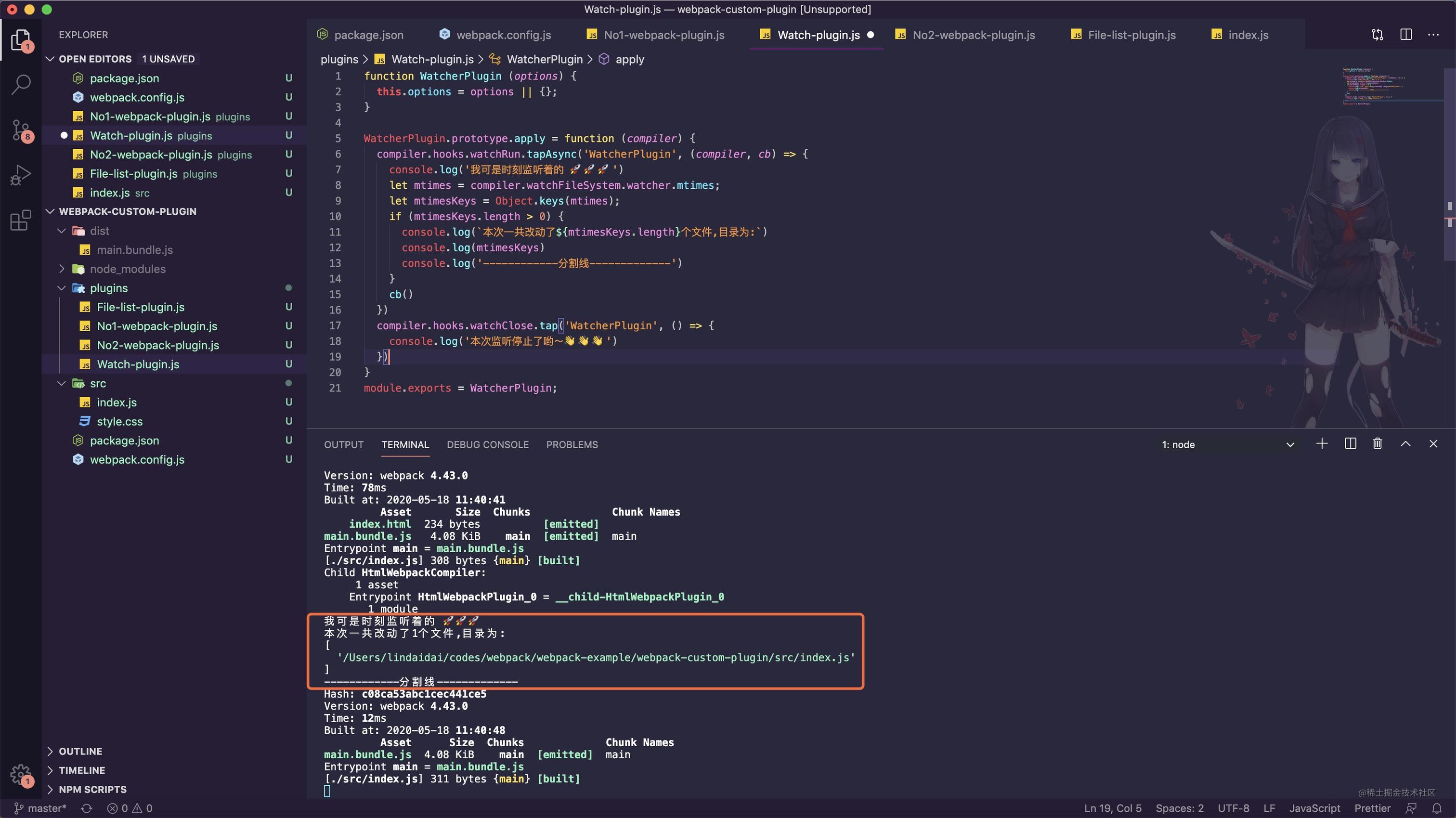
Task: Maximize the panel with up chevron
Action: [x=1406, y=444]
